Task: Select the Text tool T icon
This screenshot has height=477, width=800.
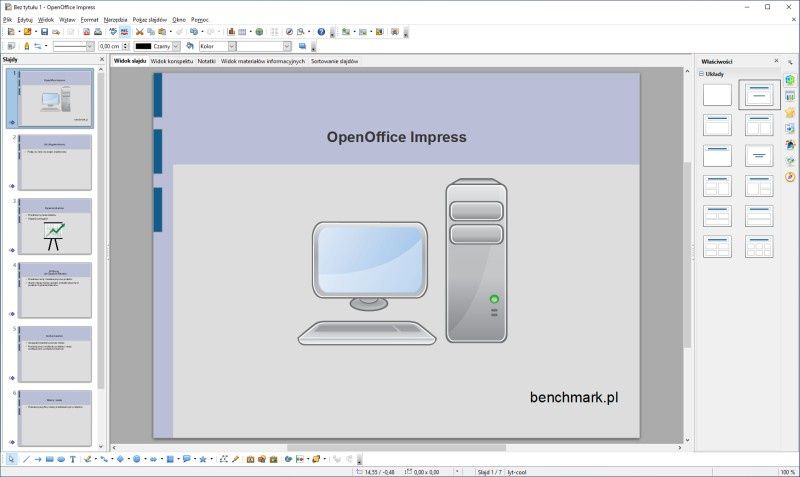Action: point(73,459)
